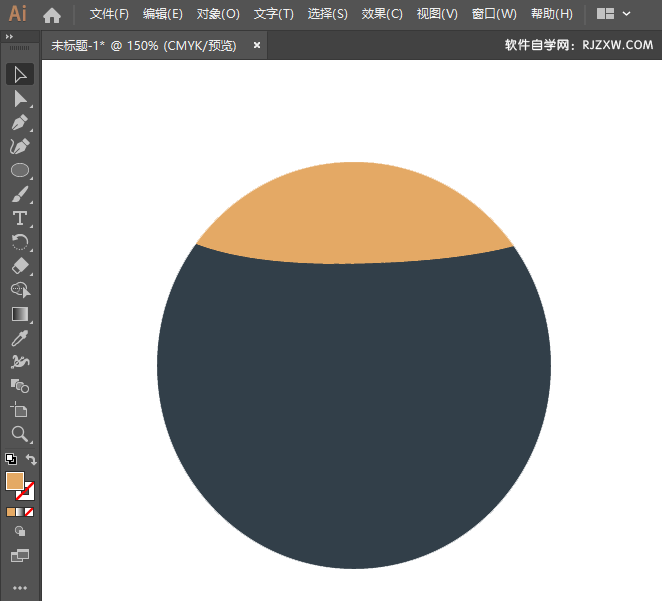662x601 pixels.
Task: Open Edit Toolbar three-dots menu
Action: pyautogui.click(x=19, y=587)
